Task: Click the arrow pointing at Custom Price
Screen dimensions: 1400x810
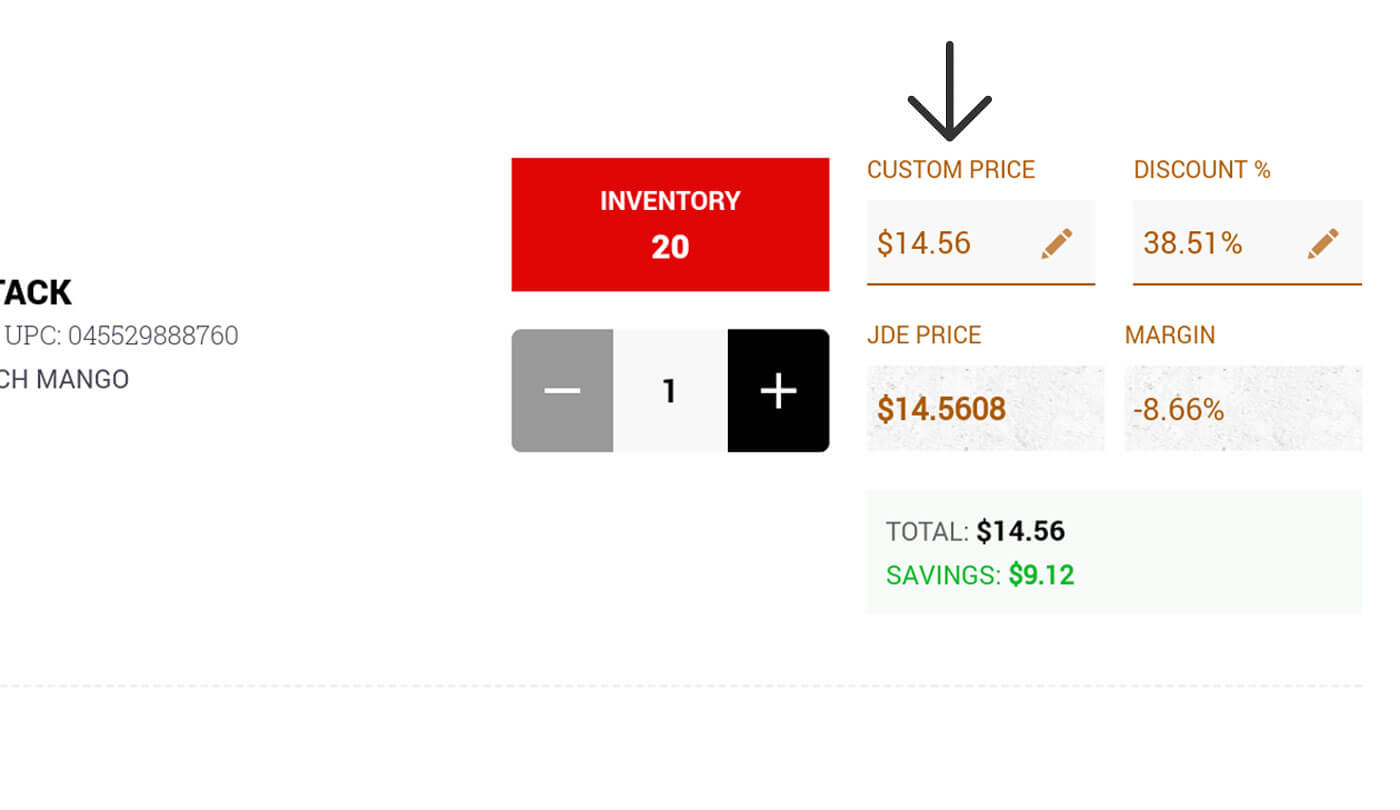Action: point(949,90)
